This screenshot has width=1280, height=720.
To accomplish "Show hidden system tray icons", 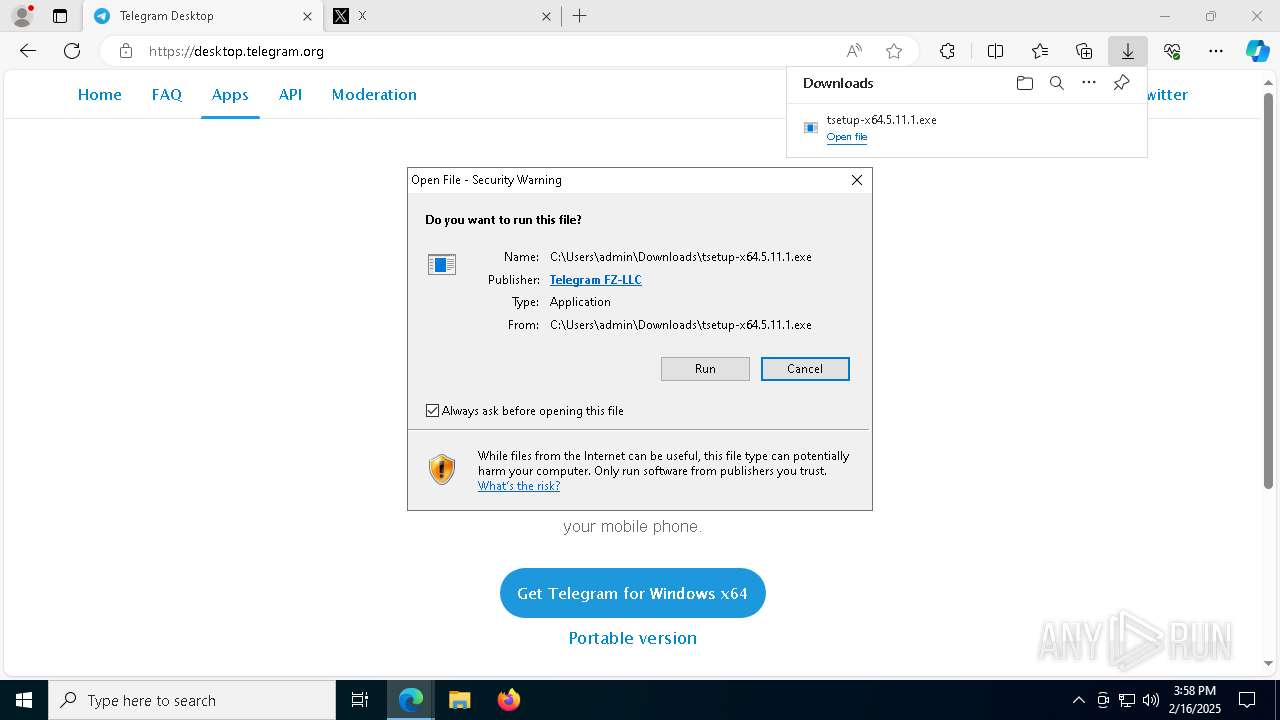I will [x=1078, y=700].
